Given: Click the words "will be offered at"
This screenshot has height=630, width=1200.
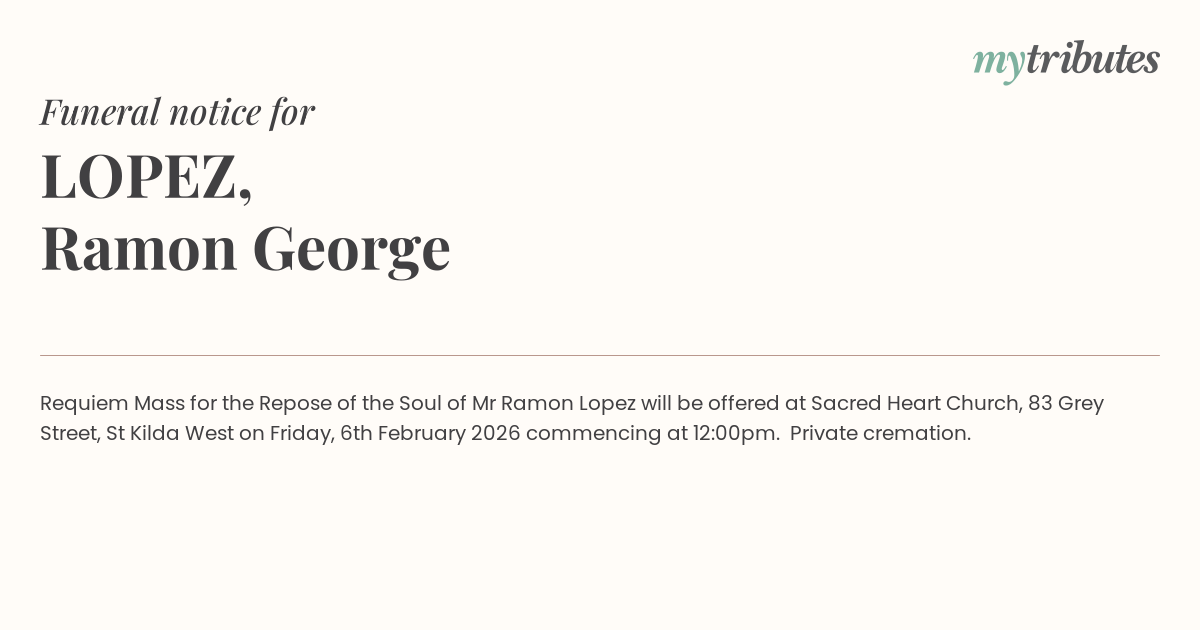Looking at the screenshot, I should 723,403.
